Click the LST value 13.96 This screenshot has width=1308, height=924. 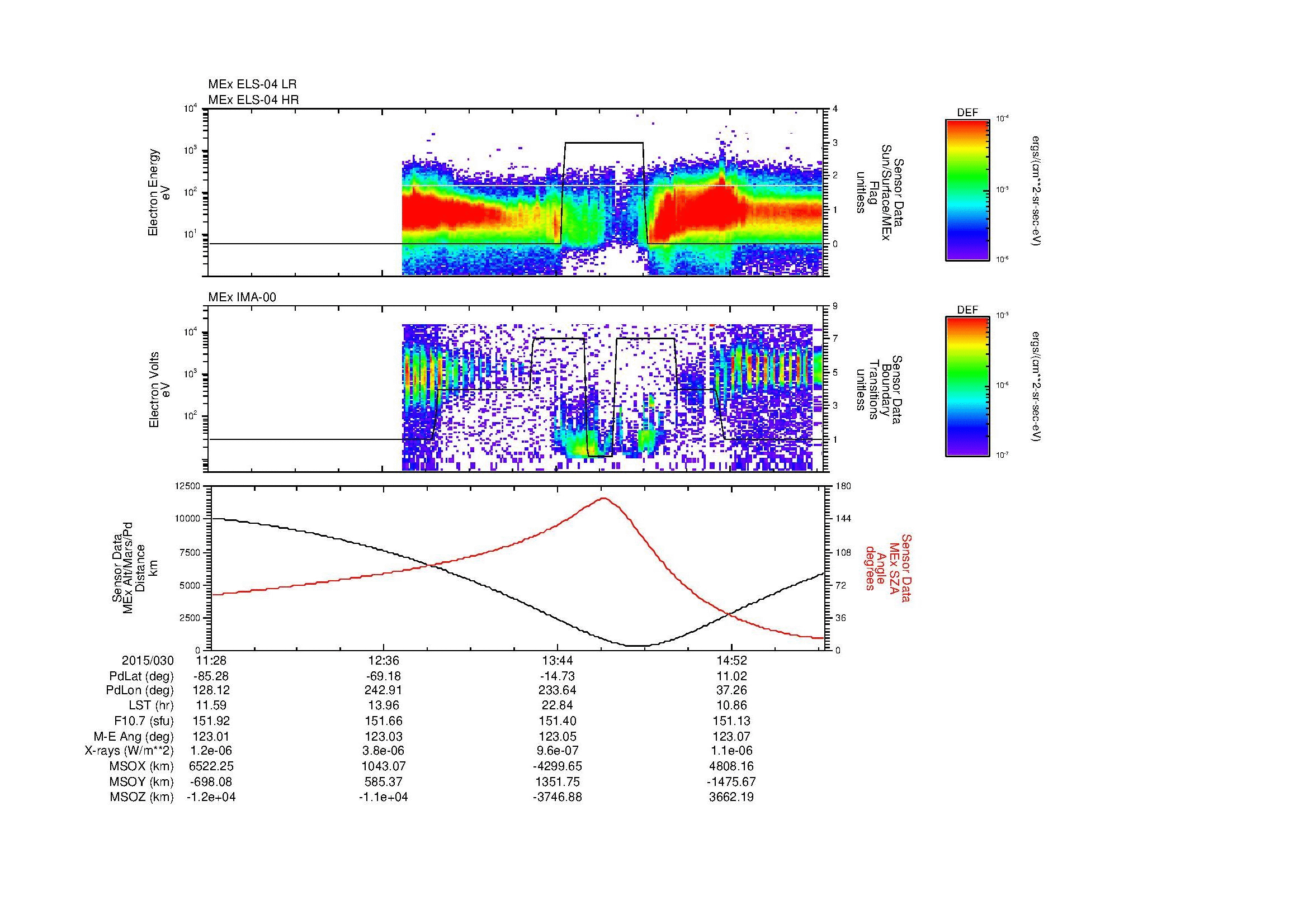pos(384,706)
